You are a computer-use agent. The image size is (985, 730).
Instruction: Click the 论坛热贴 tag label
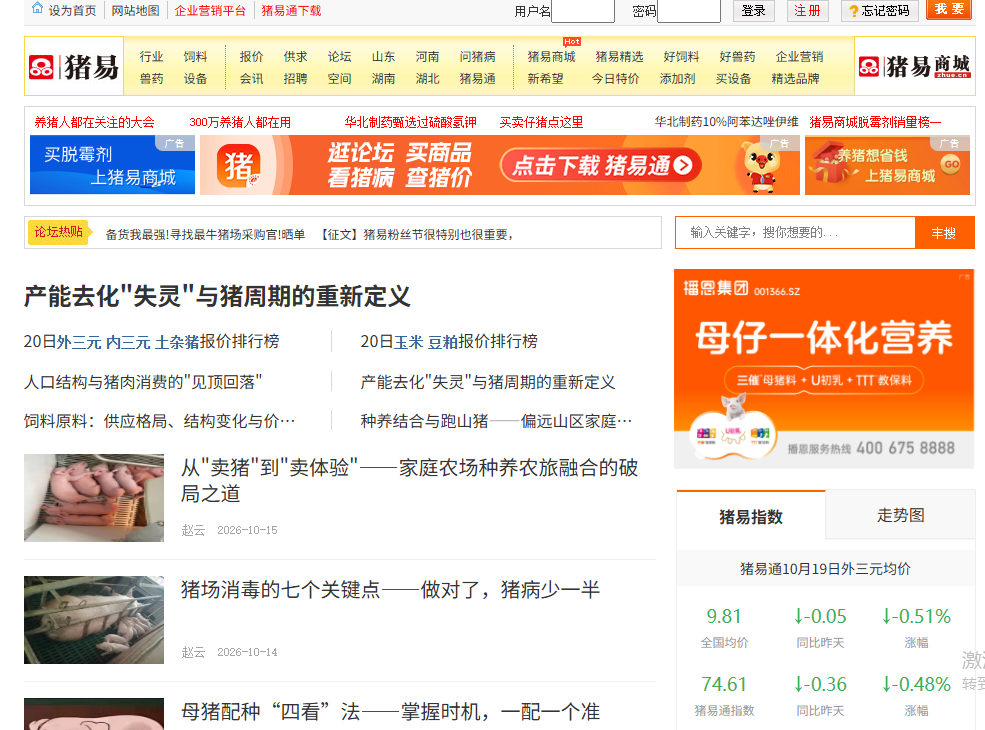point(59,232)
